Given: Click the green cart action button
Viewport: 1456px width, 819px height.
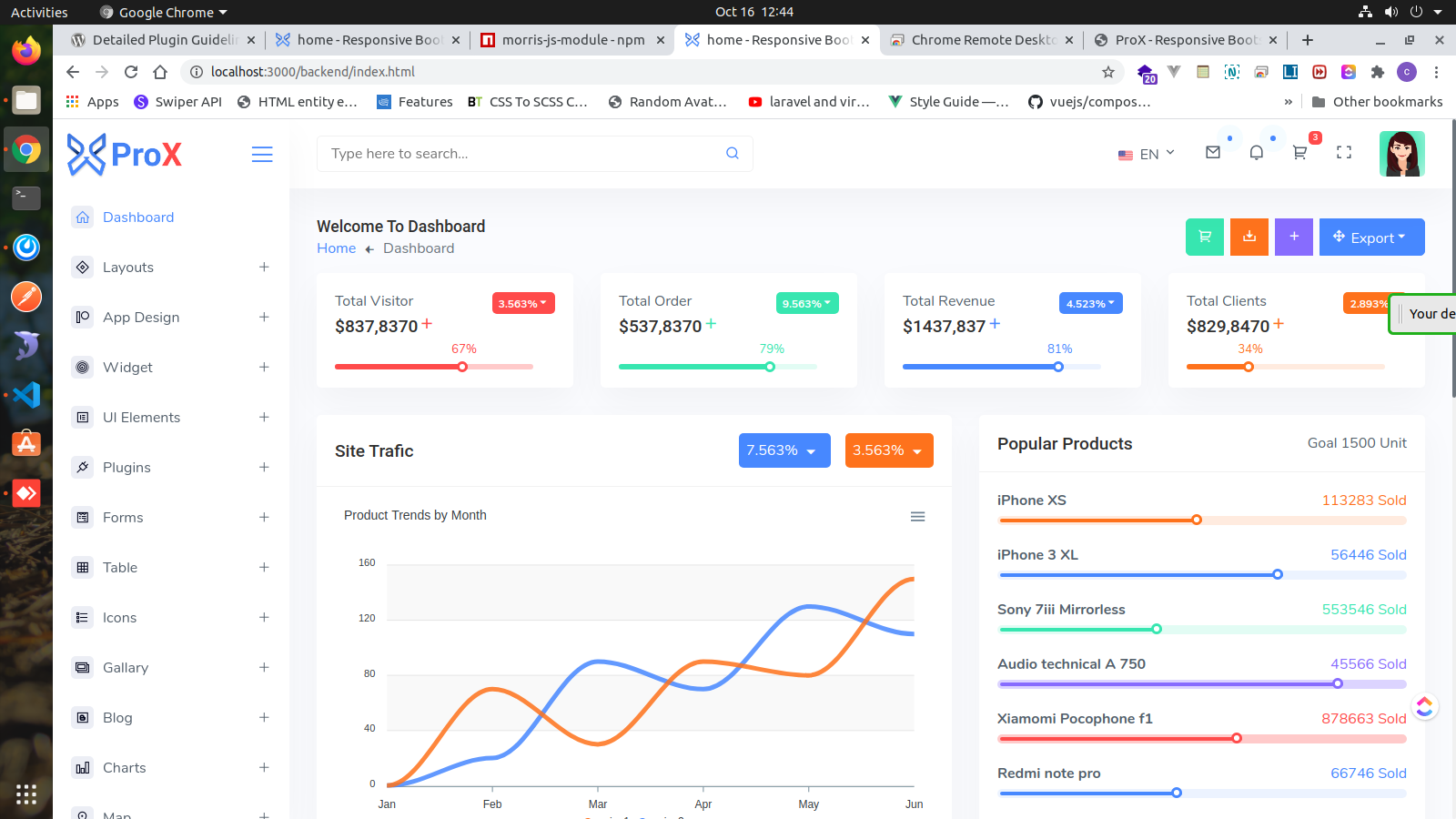Looking at the screenshot, I should tap(1204, 237).
